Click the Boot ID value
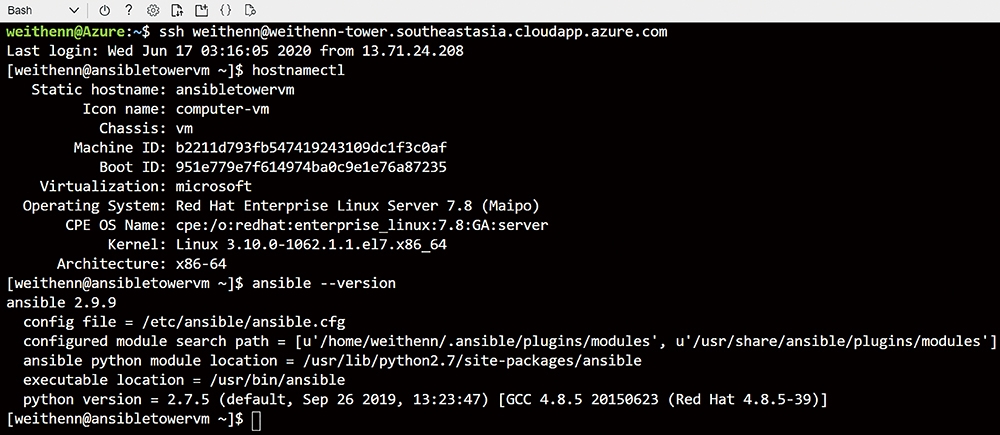1000x435 pixels. click(x=311, y=167)
